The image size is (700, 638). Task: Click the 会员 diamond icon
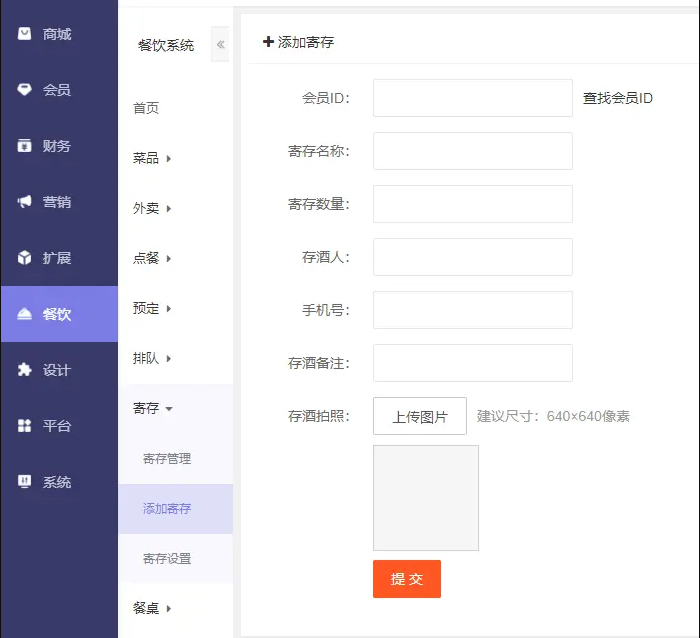click(25, 89)
